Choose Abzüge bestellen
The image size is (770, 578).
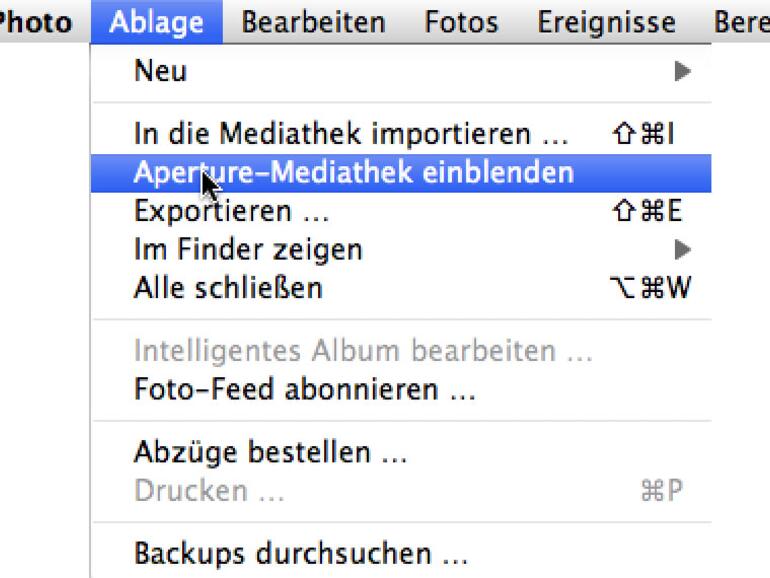click(x=270, y=452)
